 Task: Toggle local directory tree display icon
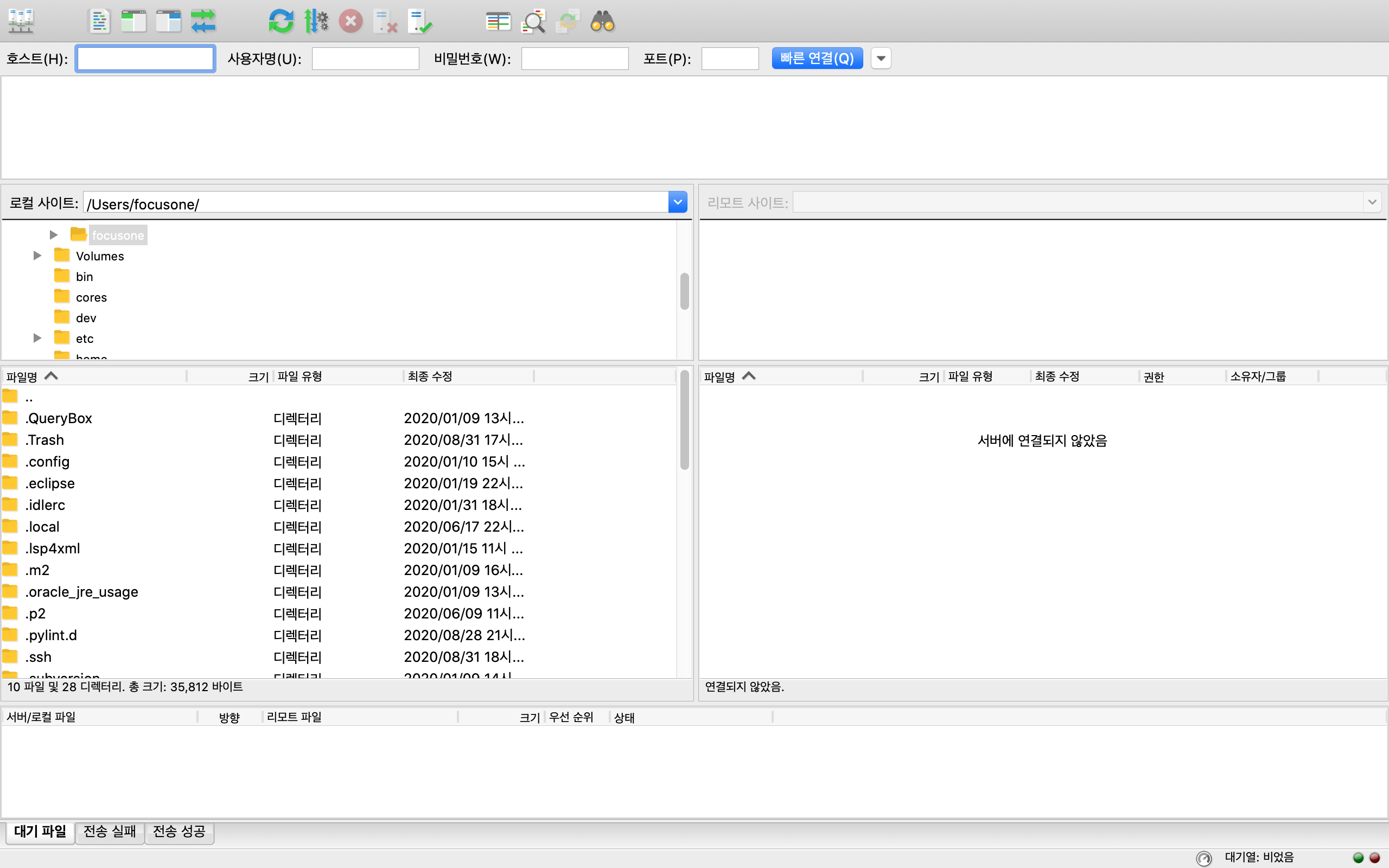pyautogui.click(x=133, y=21)
